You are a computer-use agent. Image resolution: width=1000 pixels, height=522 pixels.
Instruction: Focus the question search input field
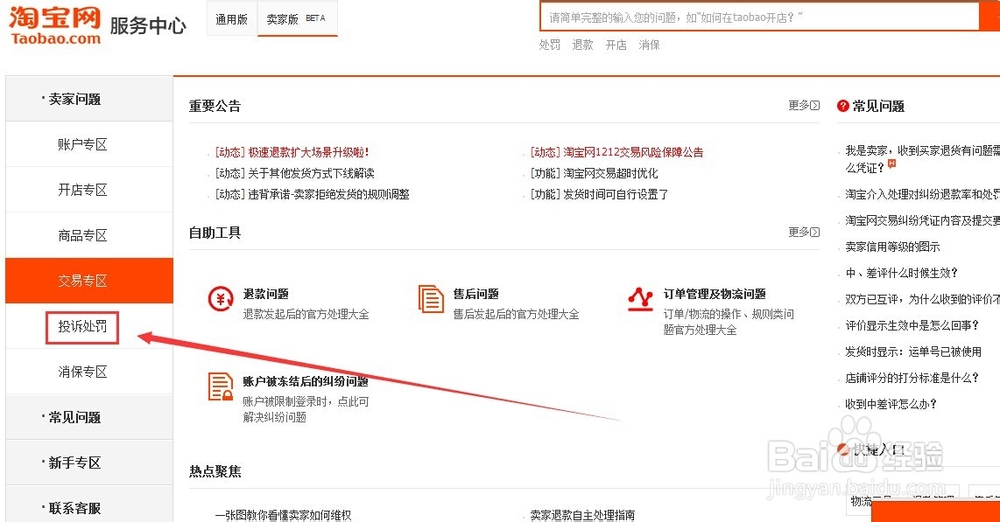click(759, 17)
